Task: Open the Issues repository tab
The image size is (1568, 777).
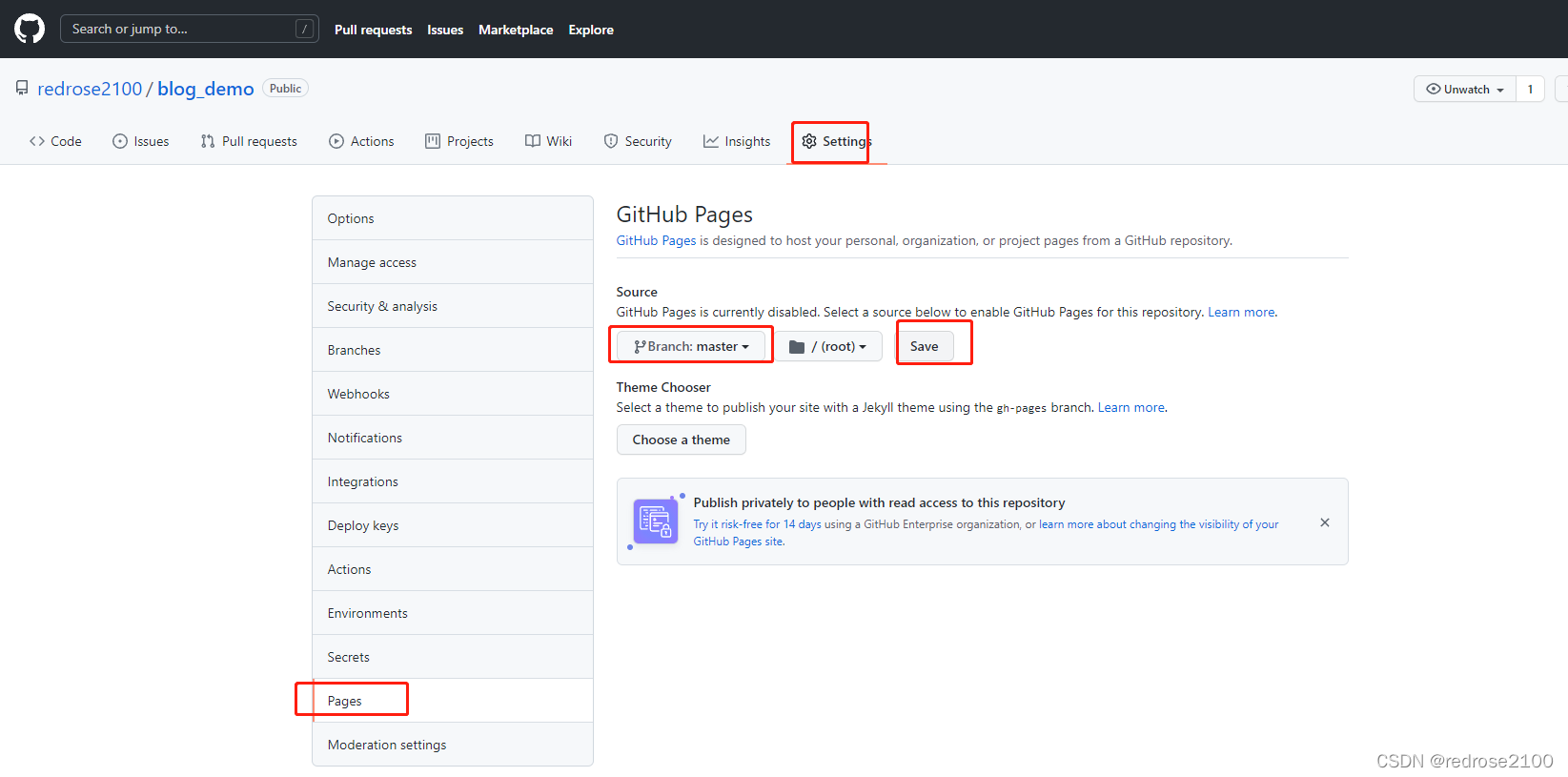Action: (140, 141)
